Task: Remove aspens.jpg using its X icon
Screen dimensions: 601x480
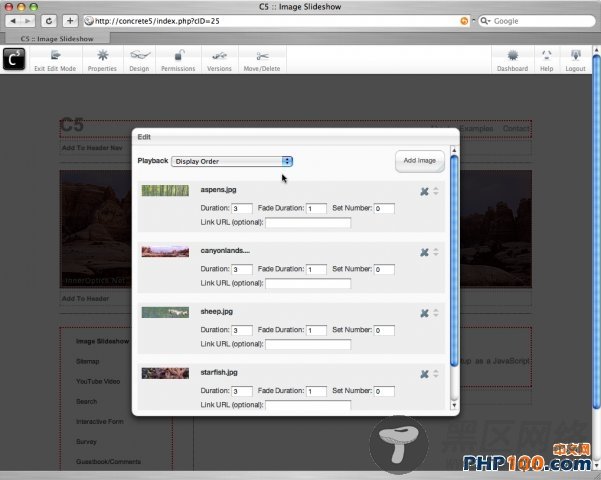Action: [424, 192]
